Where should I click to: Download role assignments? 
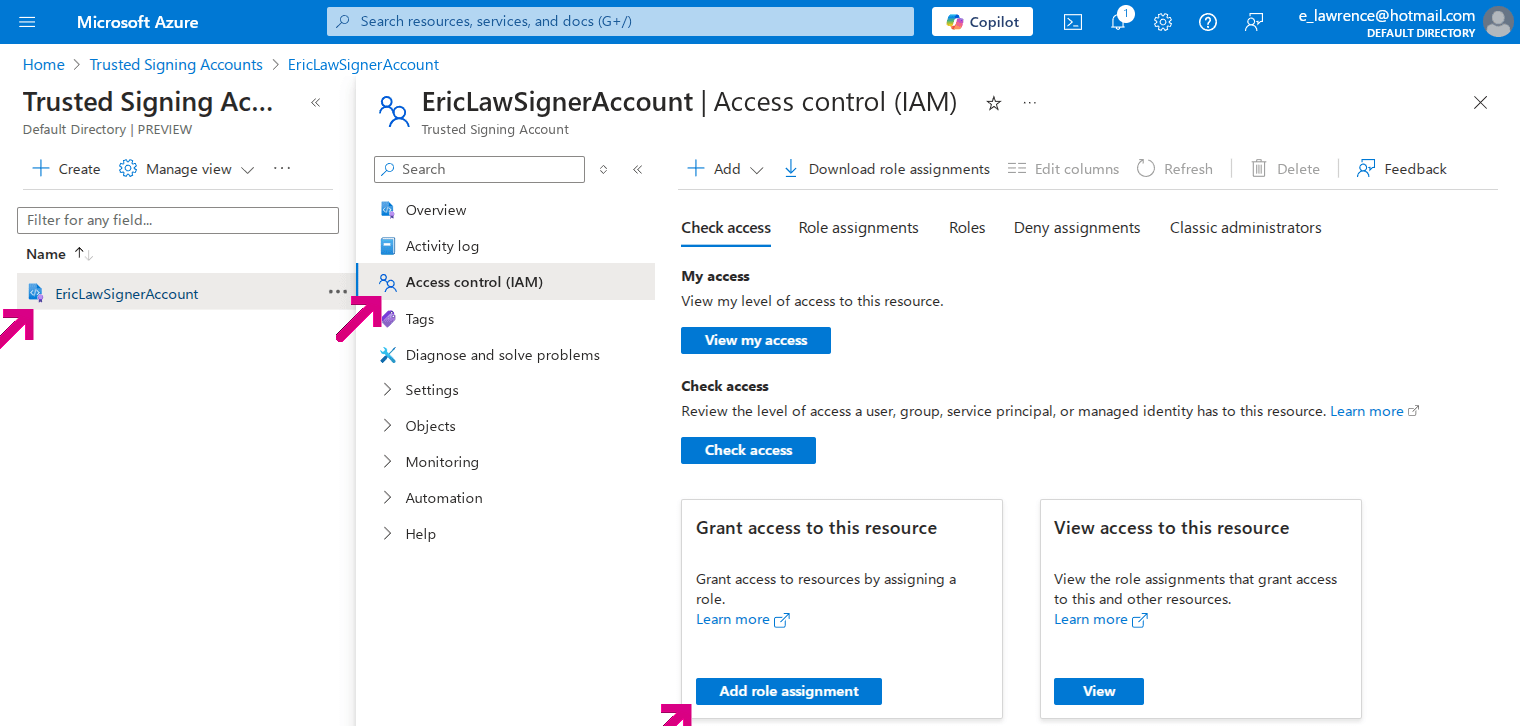[886, 169]
